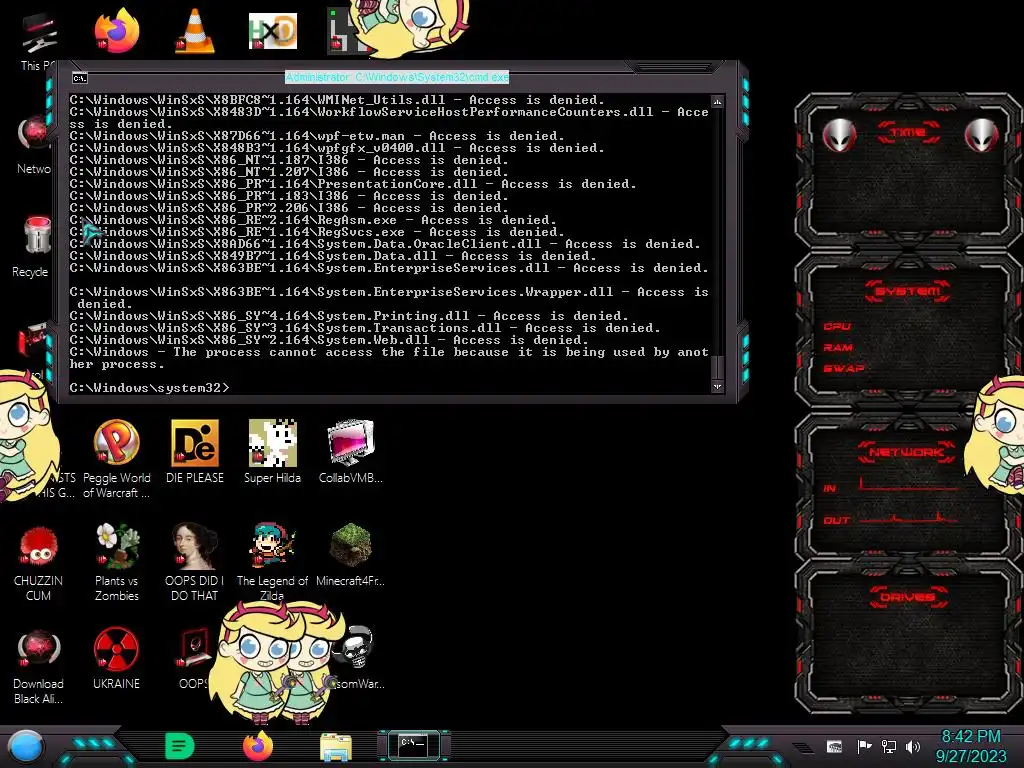
Task: Open the This PC desktop icon
Action: [38, 40]
